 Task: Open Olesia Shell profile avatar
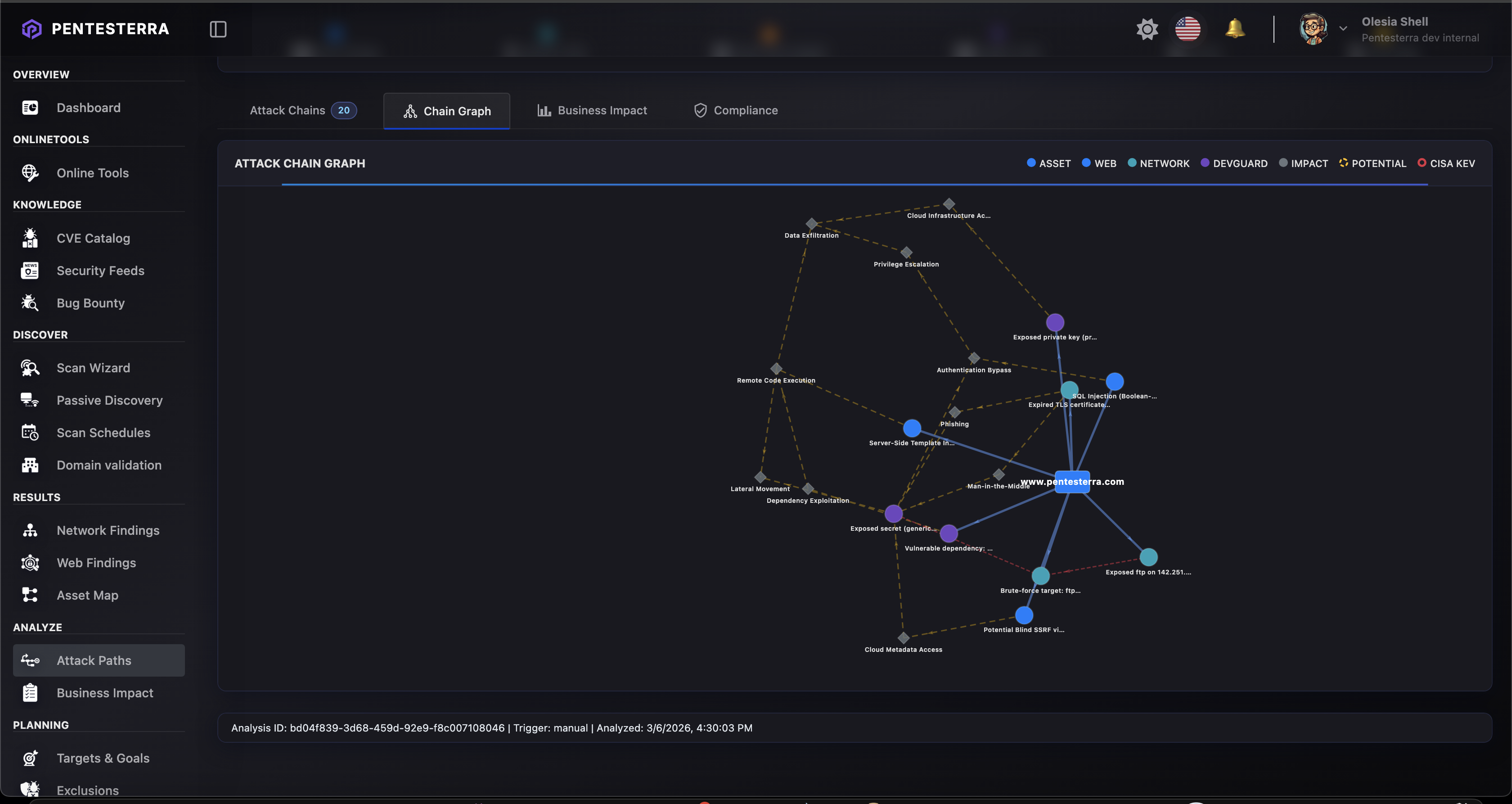[1313, 29]
